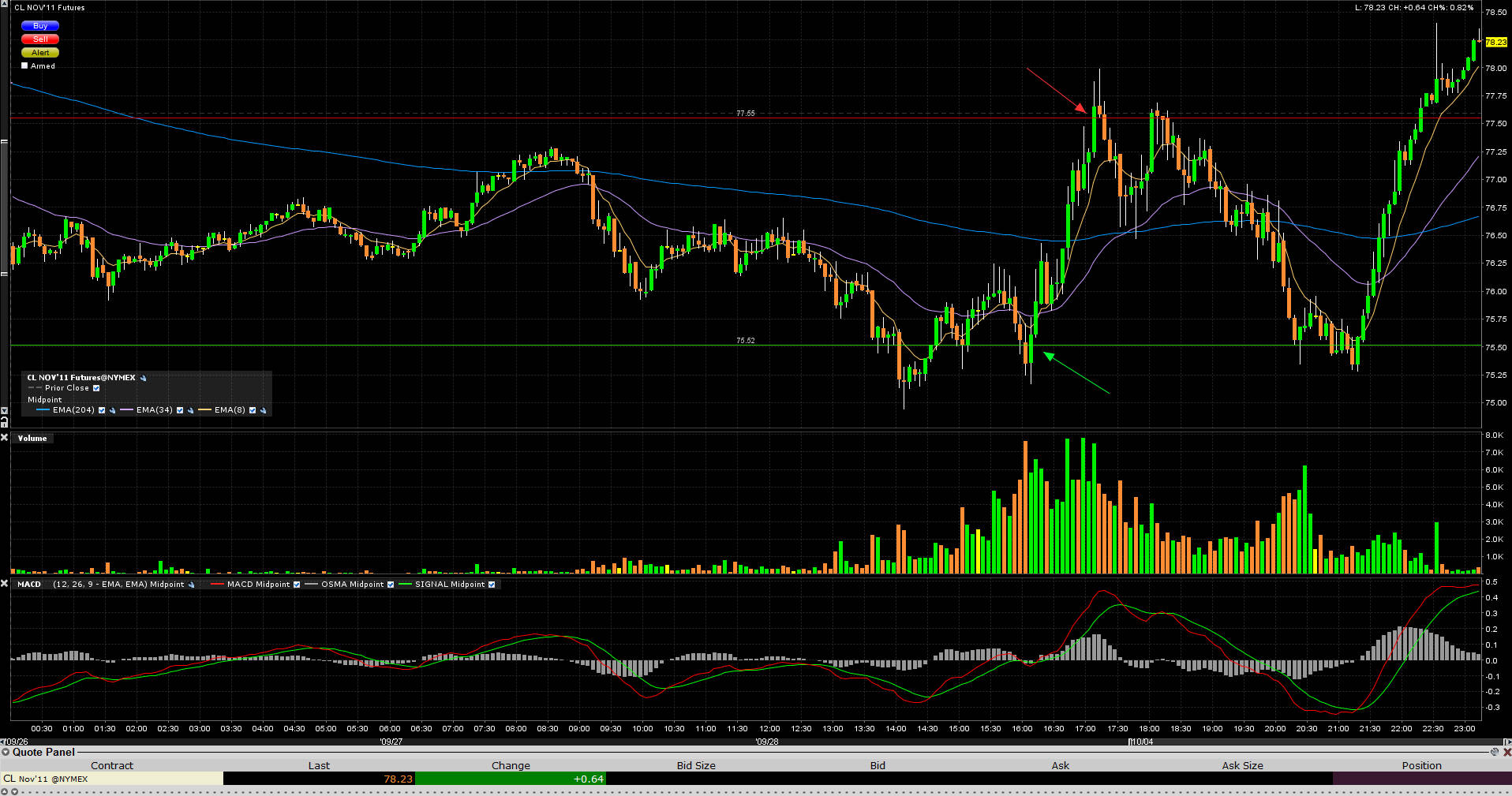Screen dimensions: 1512x796
Task: Click the 75.52 horizontal line label
Action: coord(746,341)
